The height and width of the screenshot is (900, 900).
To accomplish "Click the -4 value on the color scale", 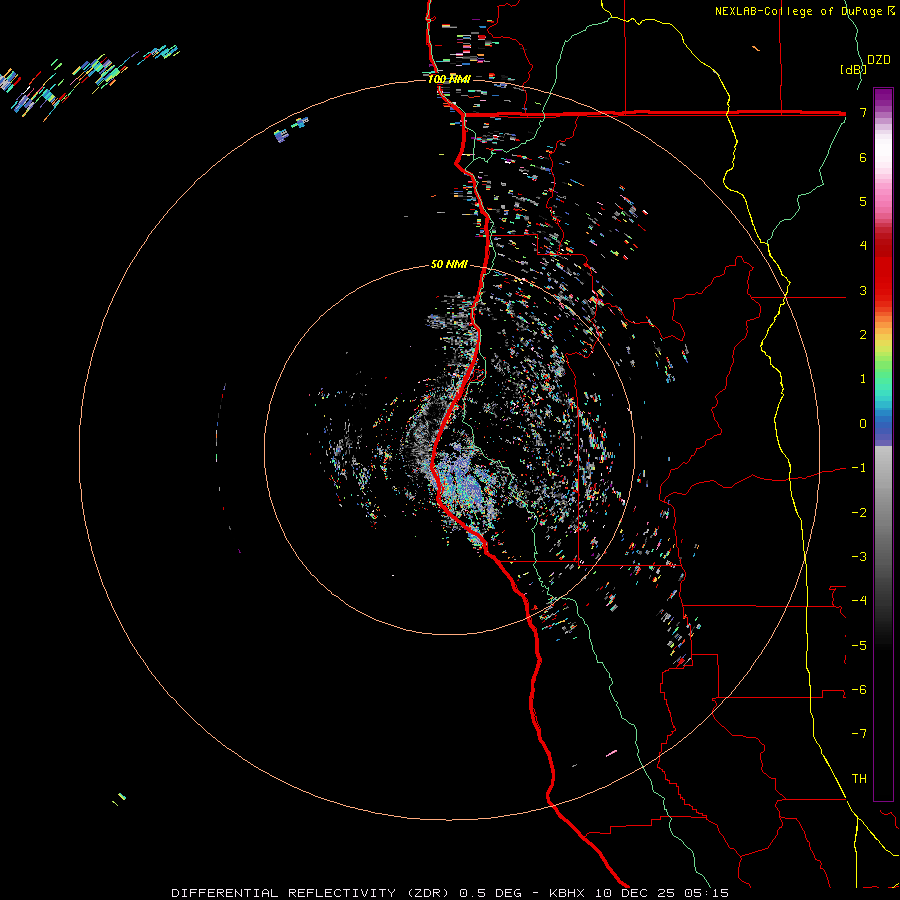I will tap(859, 601).
